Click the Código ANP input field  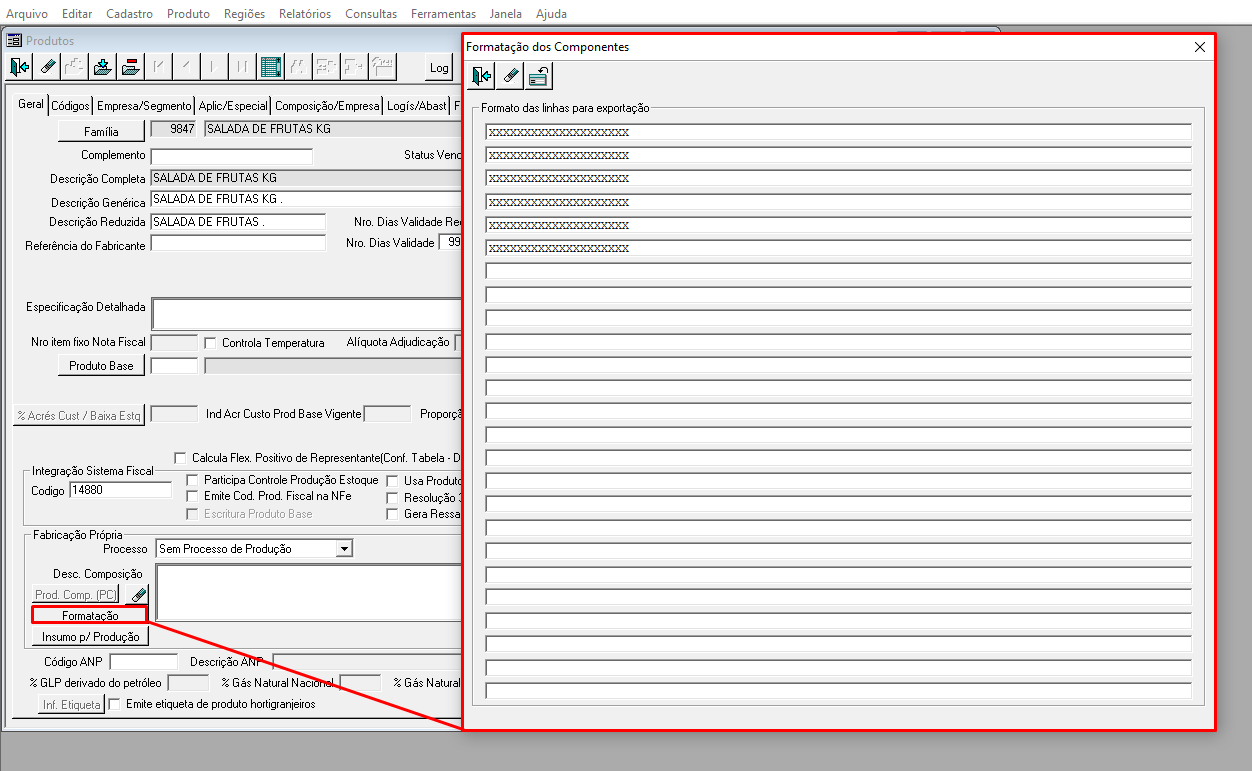click(x=143, y=662)
